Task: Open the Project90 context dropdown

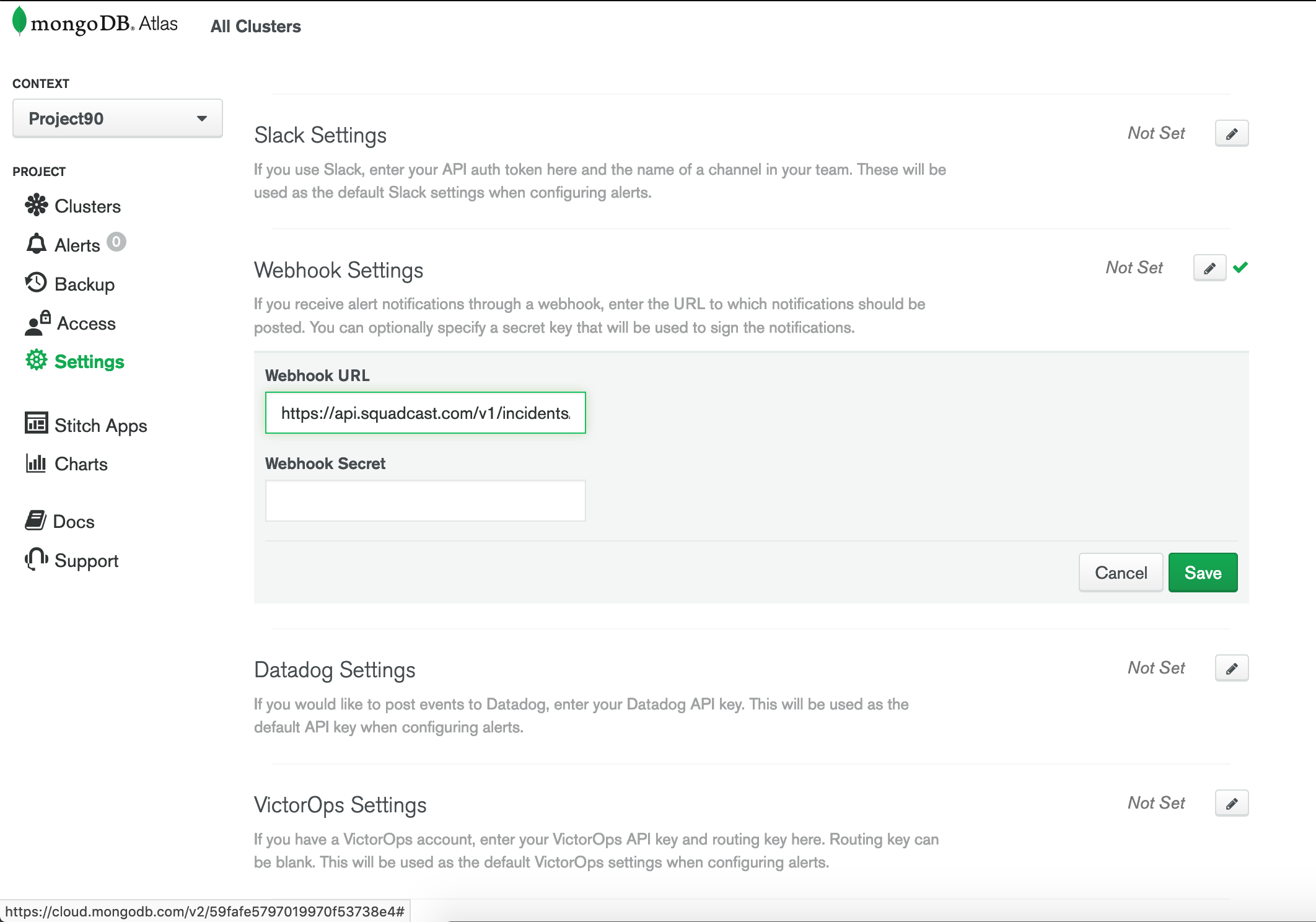Action: point(117,118)
